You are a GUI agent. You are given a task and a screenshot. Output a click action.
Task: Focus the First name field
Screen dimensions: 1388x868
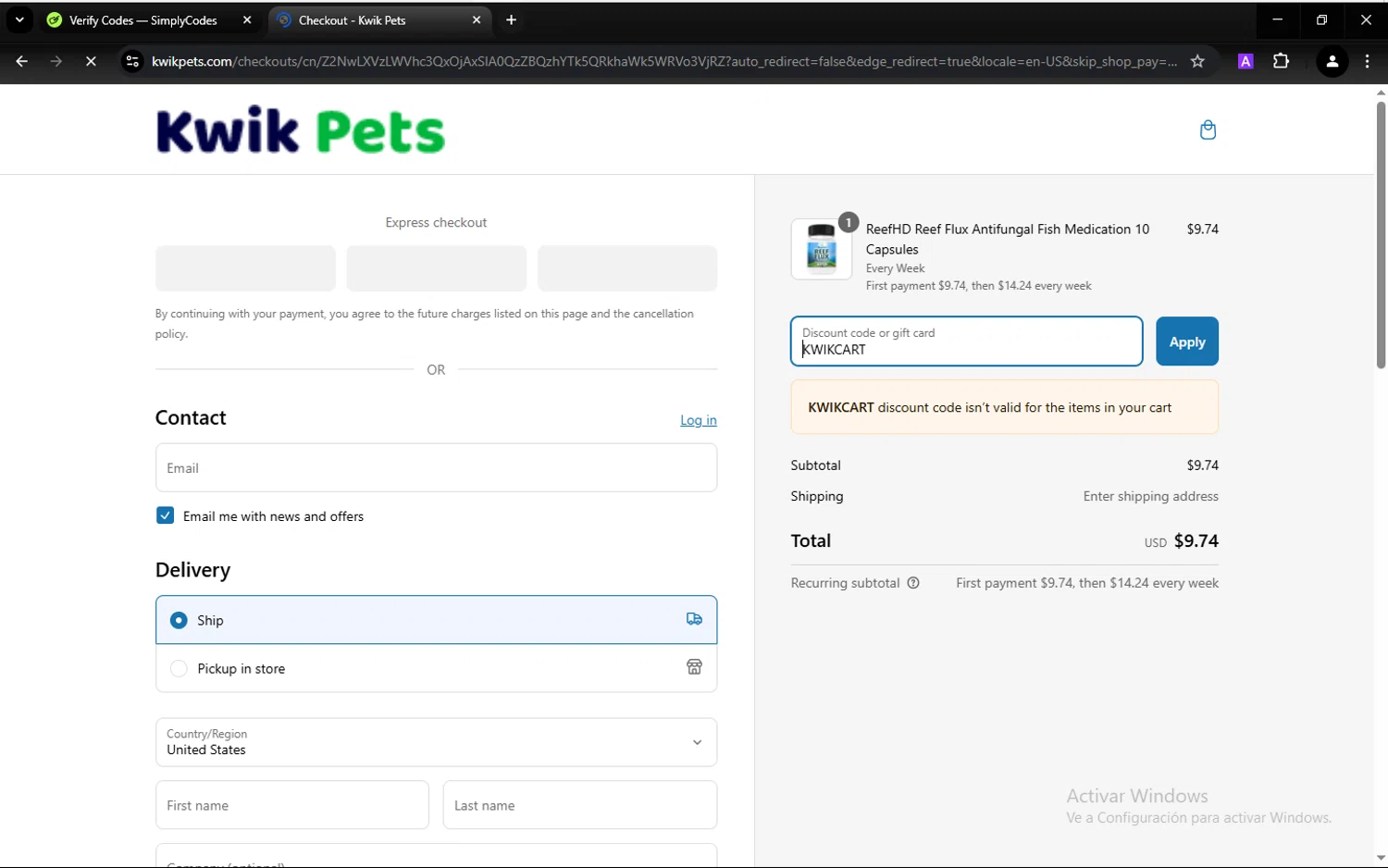click(x=292, y=805)
